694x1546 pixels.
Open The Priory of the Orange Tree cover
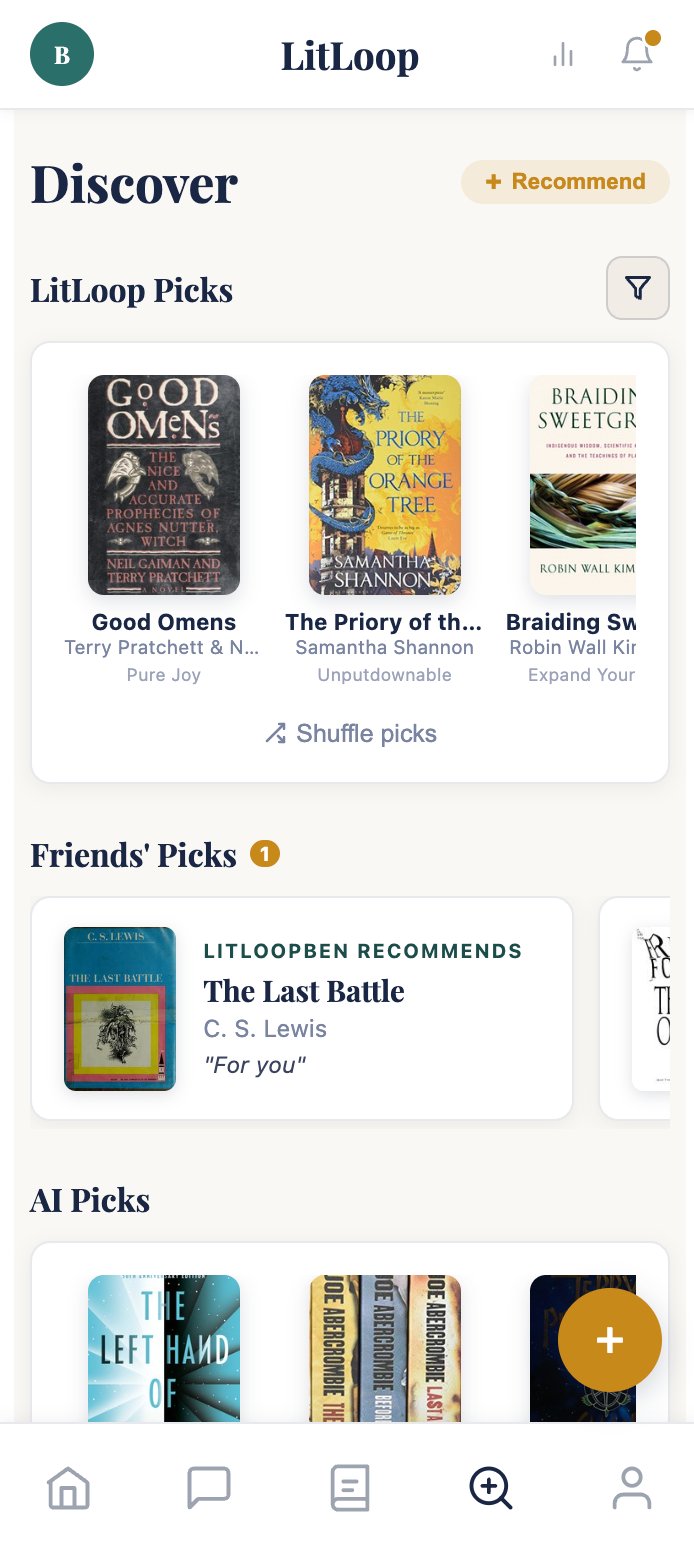point(385,485)
